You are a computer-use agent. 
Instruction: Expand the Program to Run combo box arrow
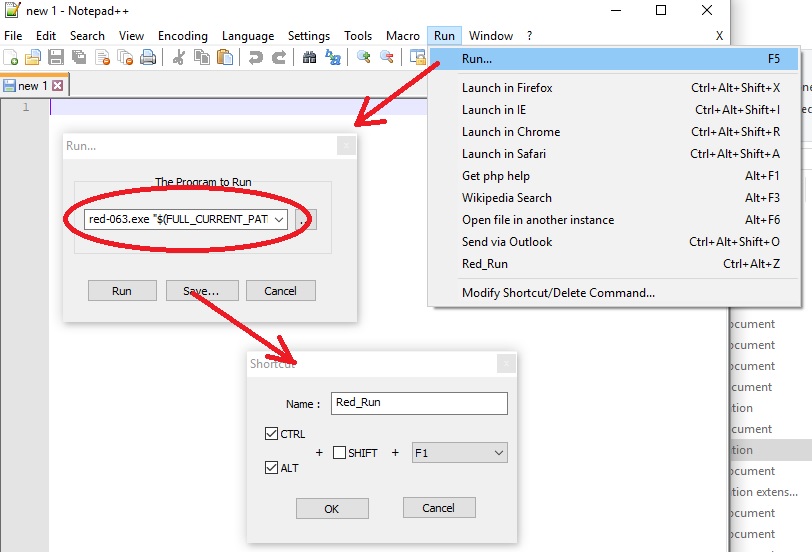(279, 220)
